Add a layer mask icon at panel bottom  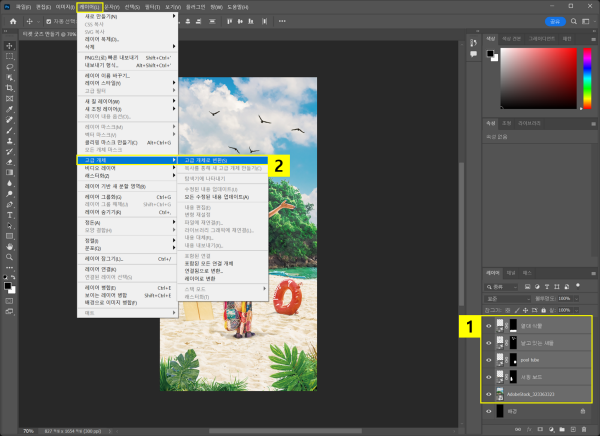tap(540, 429)
